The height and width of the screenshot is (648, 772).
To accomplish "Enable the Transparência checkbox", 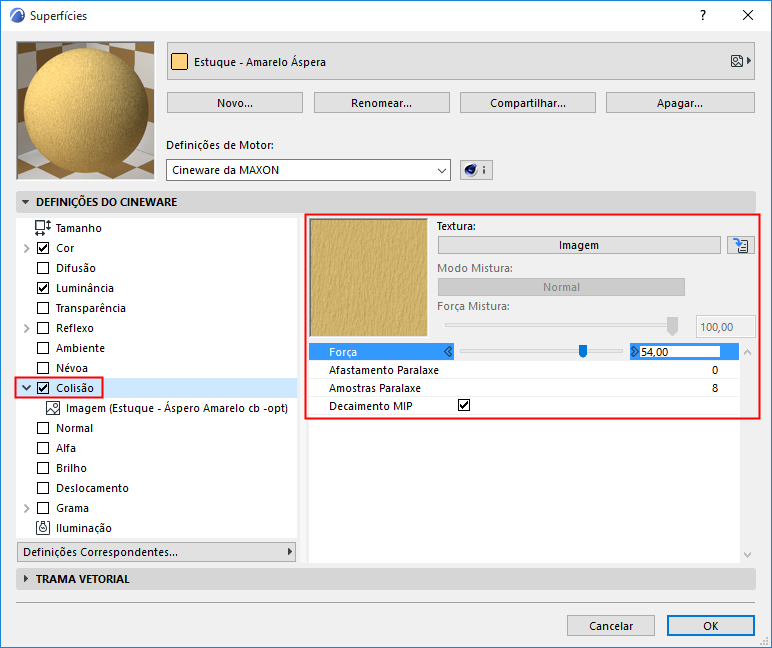I will click(x=43, y=308).
